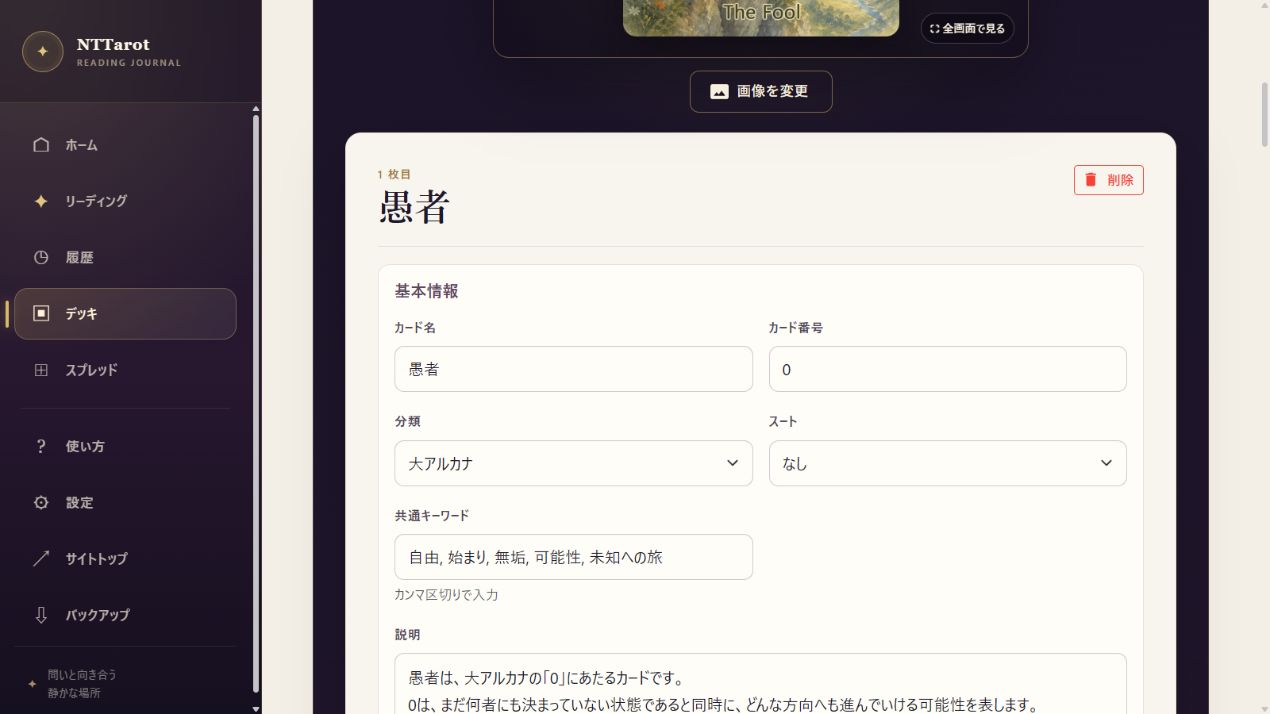Viewport: 1270px width, 714px height.
Task: Delete card with 削除 button
Action: click(x=1109, y=180)
